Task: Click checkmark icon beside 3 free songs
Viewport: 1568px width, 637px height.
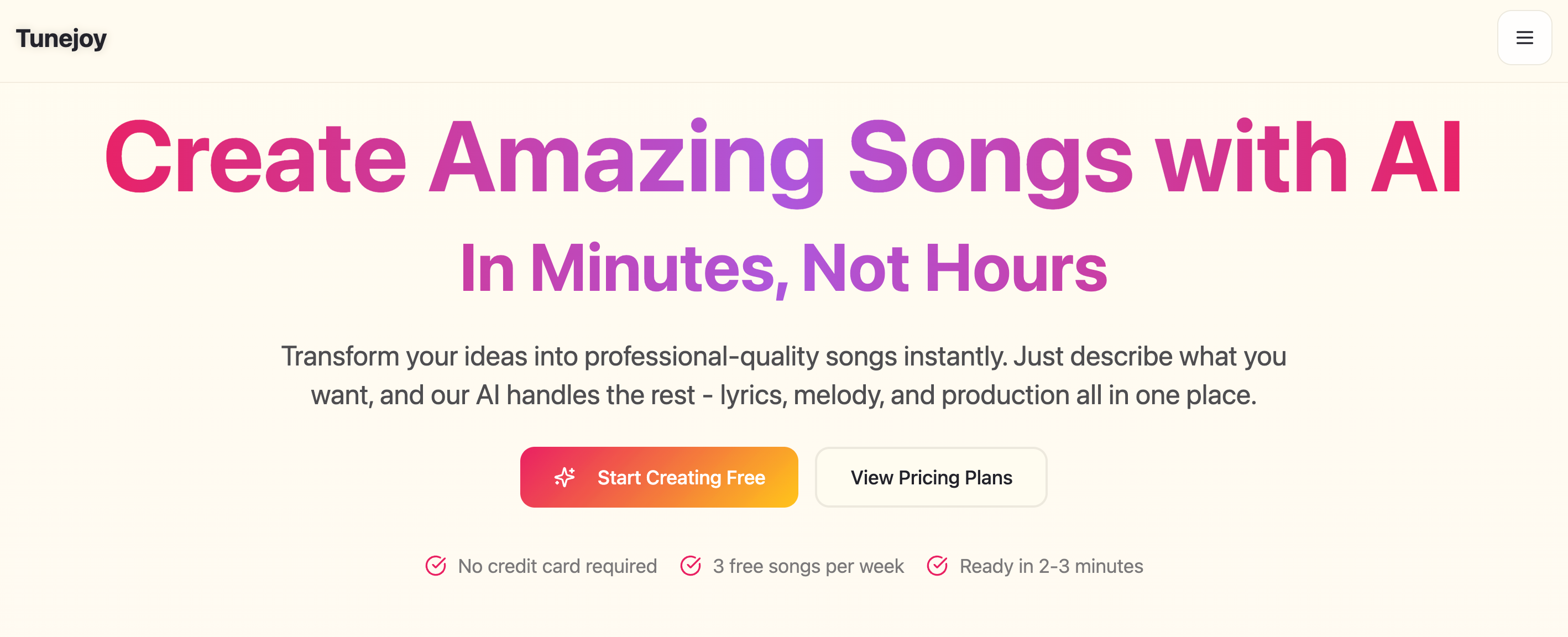Action: [690, 566]
